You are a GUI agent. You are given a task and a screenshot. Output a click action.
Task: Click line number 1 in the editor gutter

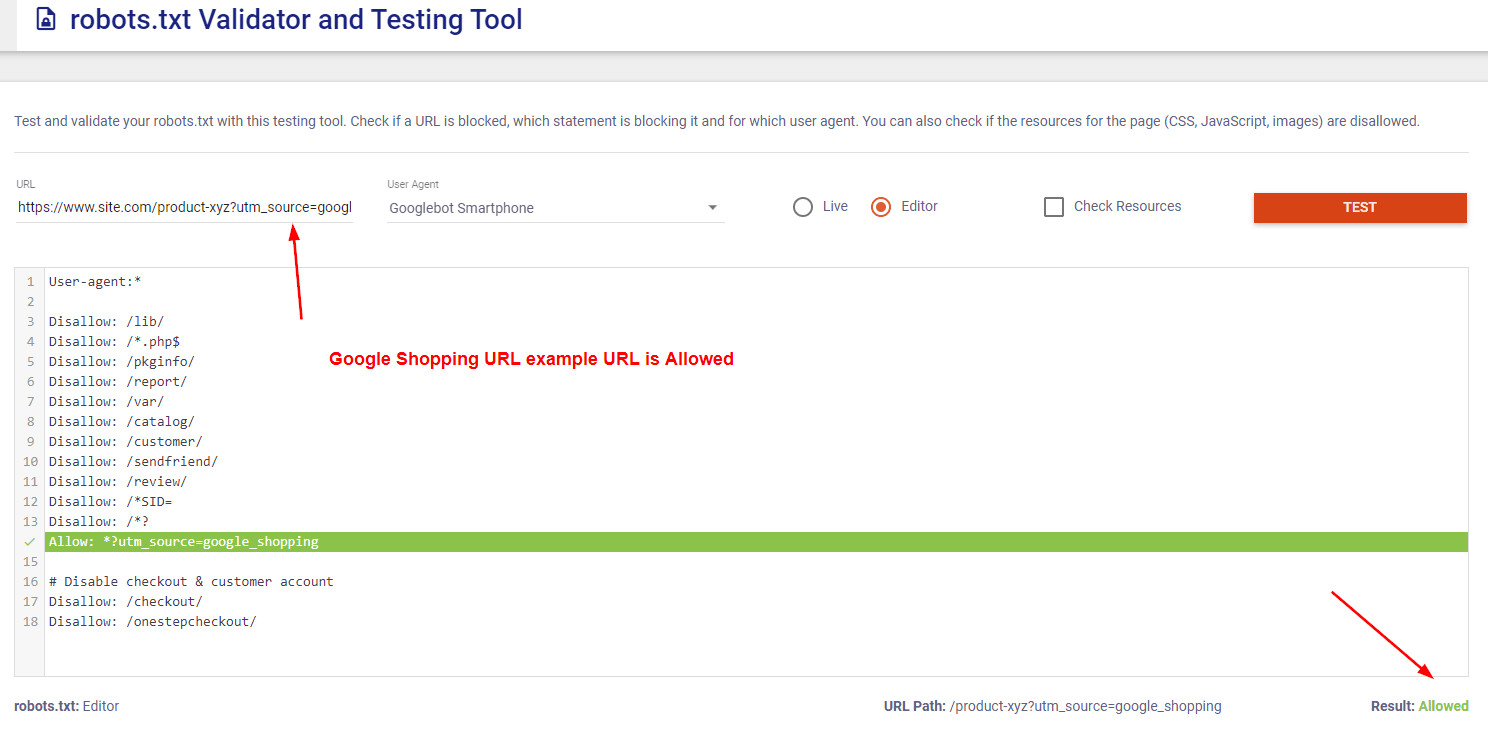click(29, 281)
